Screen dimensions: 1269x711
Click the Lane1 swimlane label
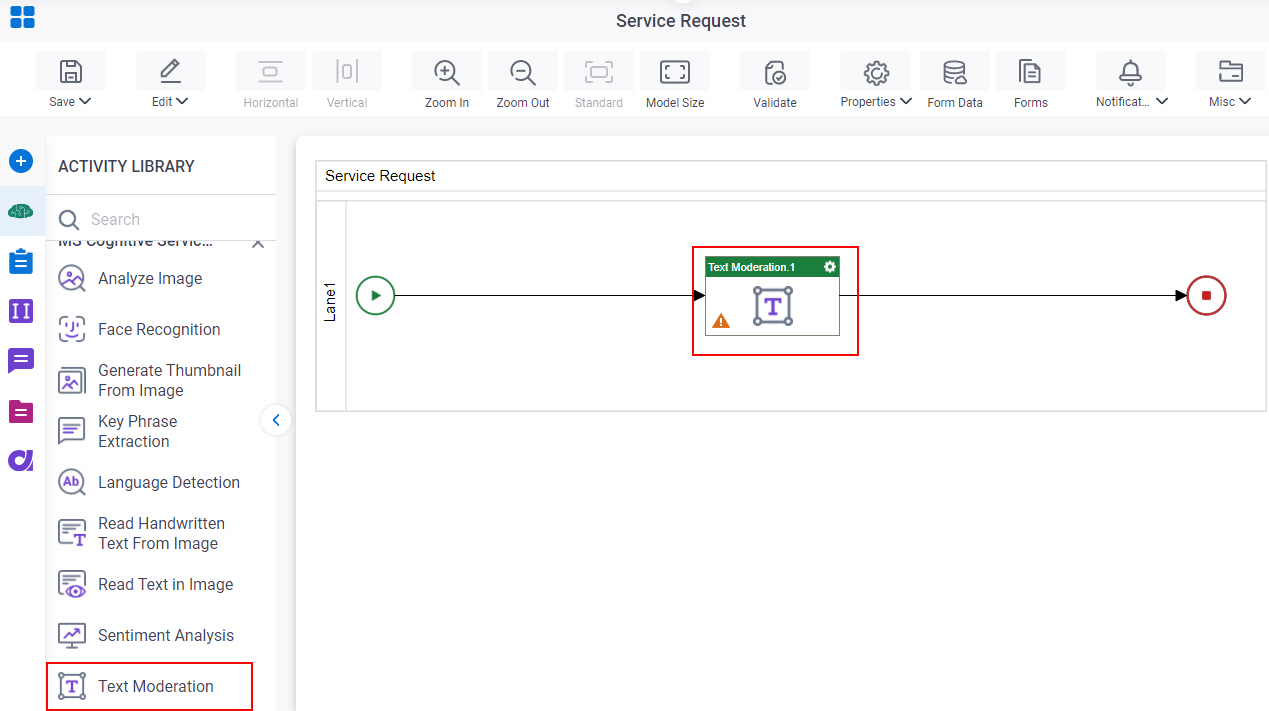tap(330, 302)
